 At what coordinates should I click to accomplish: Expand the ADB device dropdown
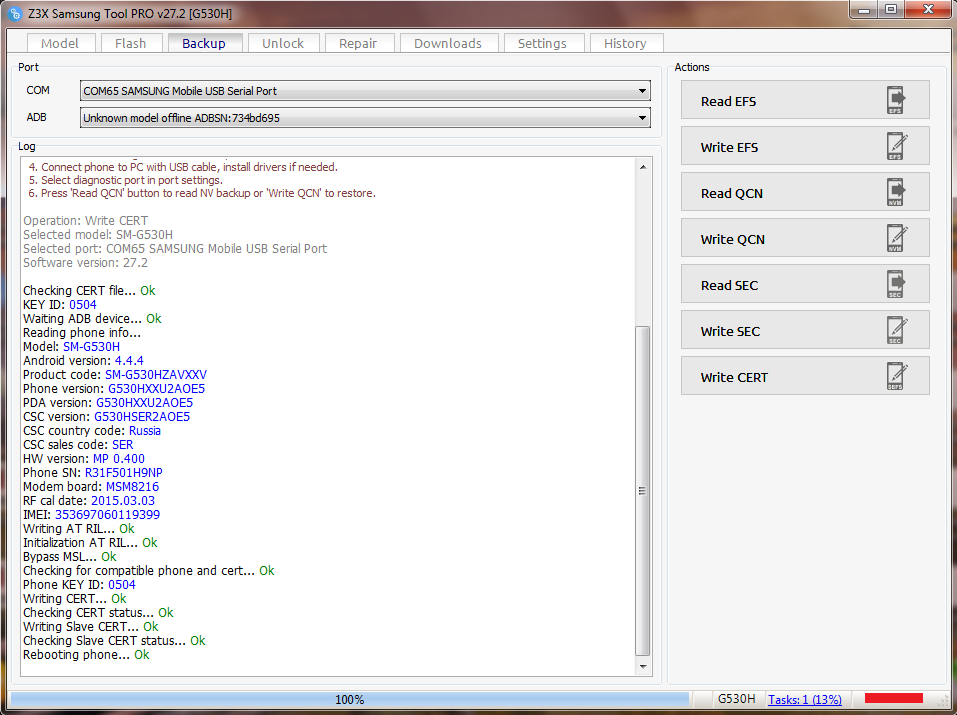click(x=642, y=118)
